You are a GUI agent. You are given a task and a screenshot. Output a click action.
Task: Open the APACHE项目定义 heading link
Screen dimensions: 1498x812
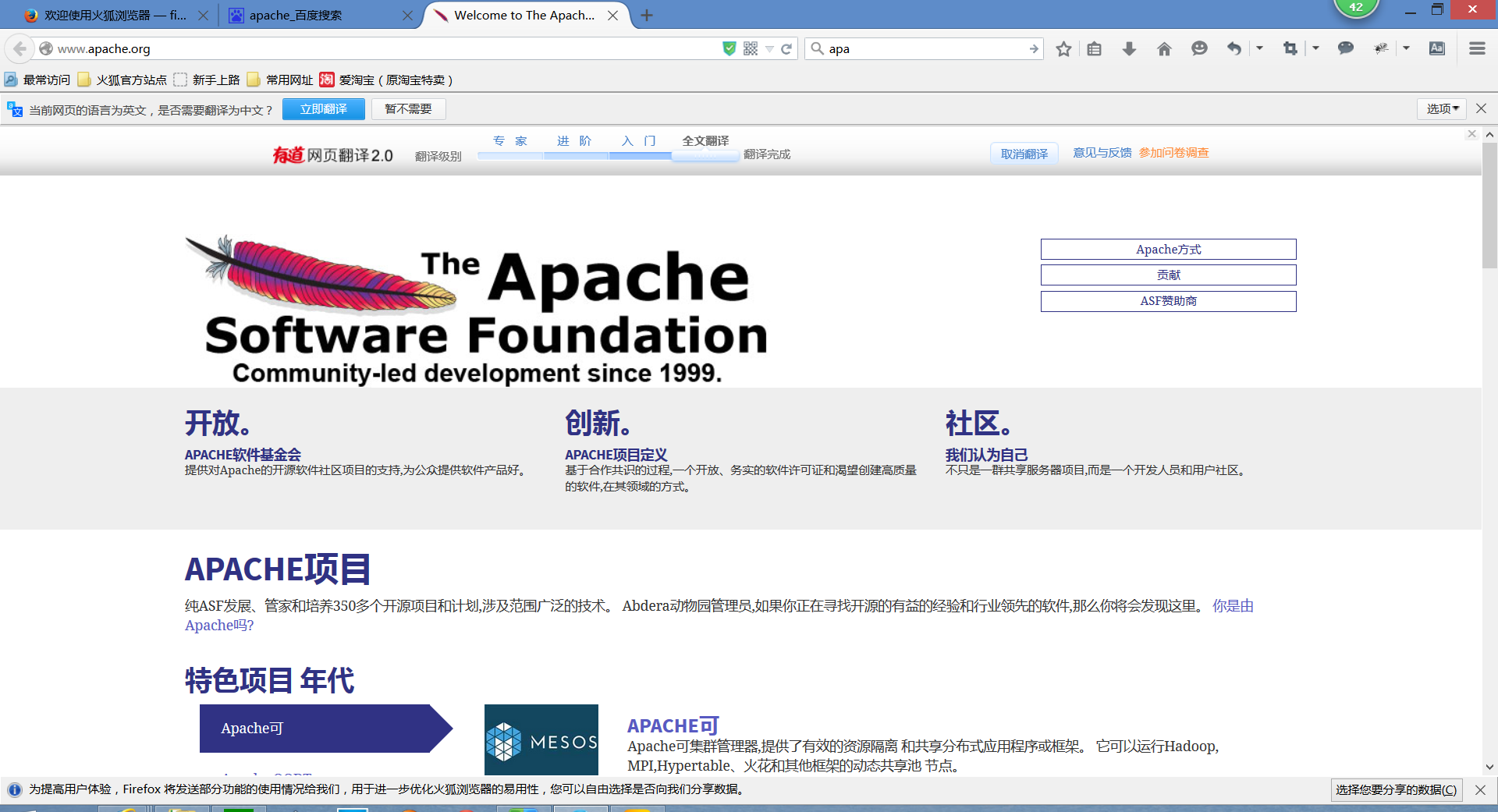tap(616, 455)
